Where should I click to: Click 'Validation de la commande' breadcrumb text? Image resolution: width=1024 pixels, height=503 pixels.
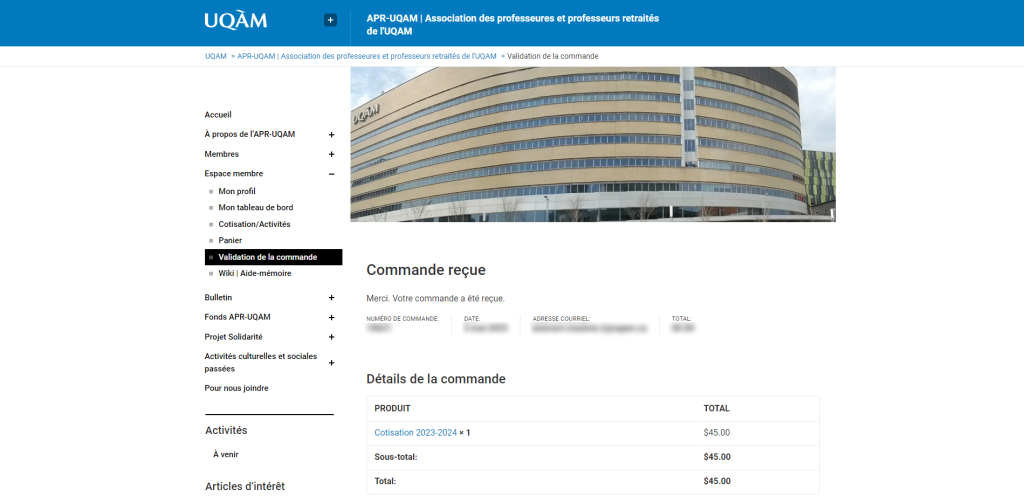pos(552,56)
